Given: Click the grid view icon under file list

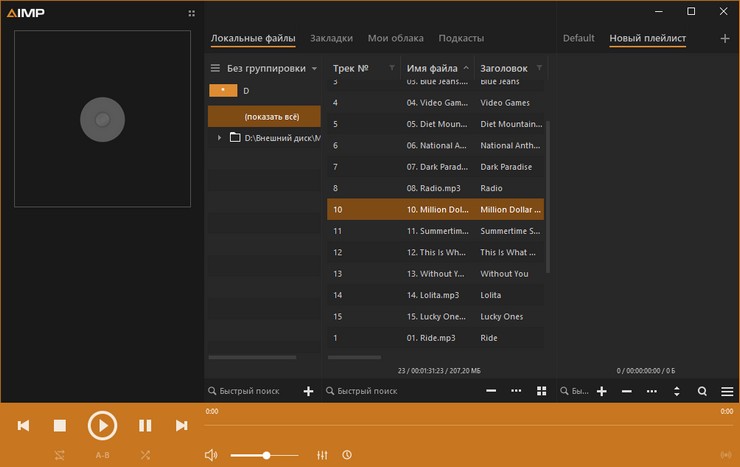Looking at the screenshot, I should (542, 391).
